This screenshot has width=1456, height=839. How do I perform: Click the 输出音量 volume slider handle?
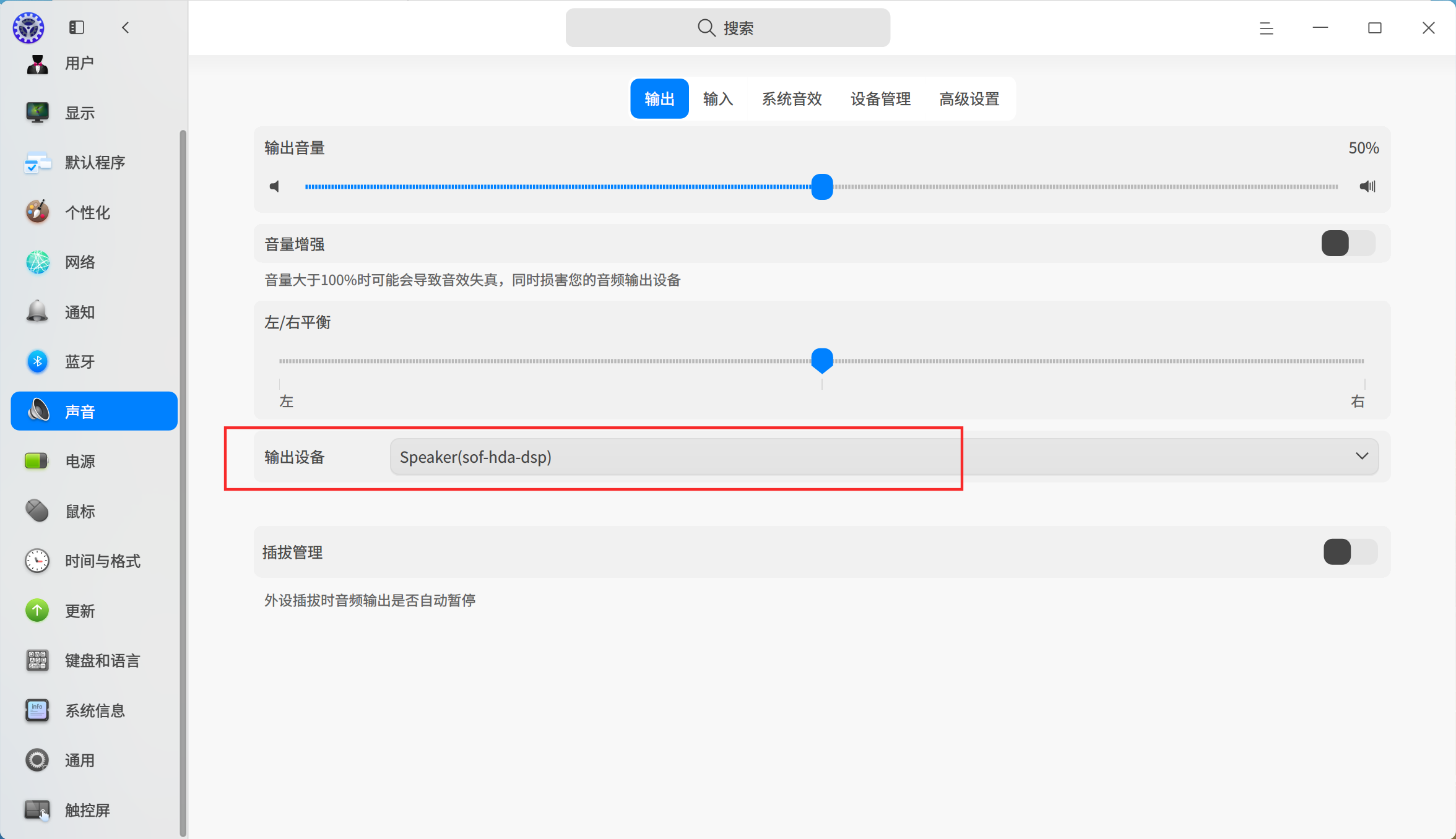point(822,187)
